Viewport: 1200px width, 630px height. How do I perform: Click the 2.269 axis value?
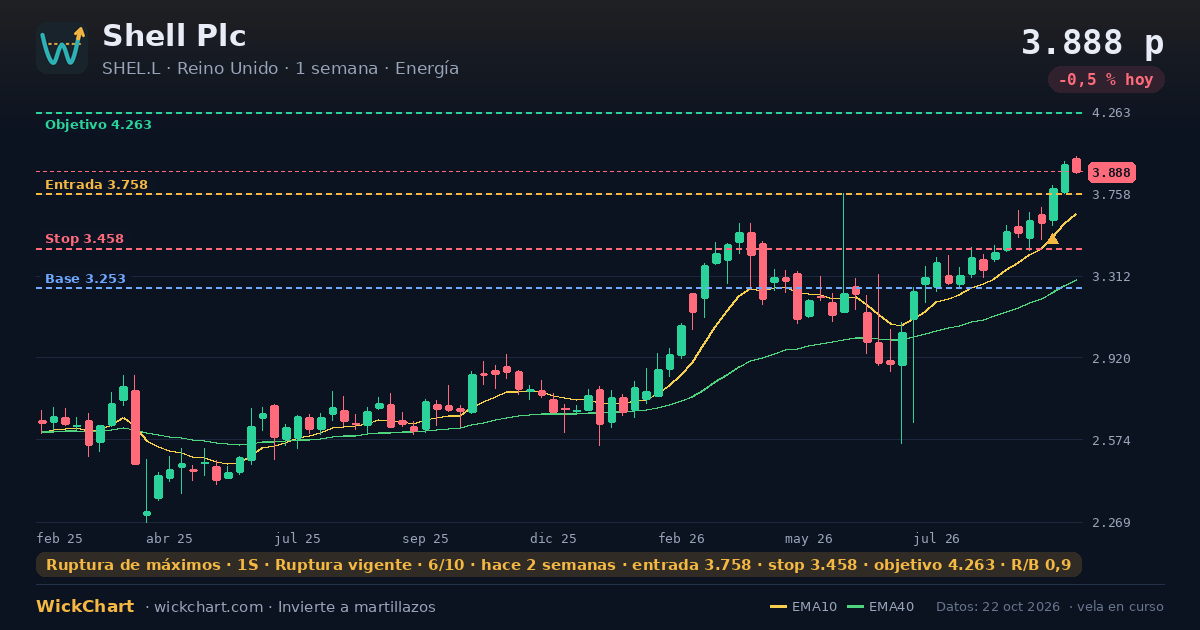[x=1111, y=523]
